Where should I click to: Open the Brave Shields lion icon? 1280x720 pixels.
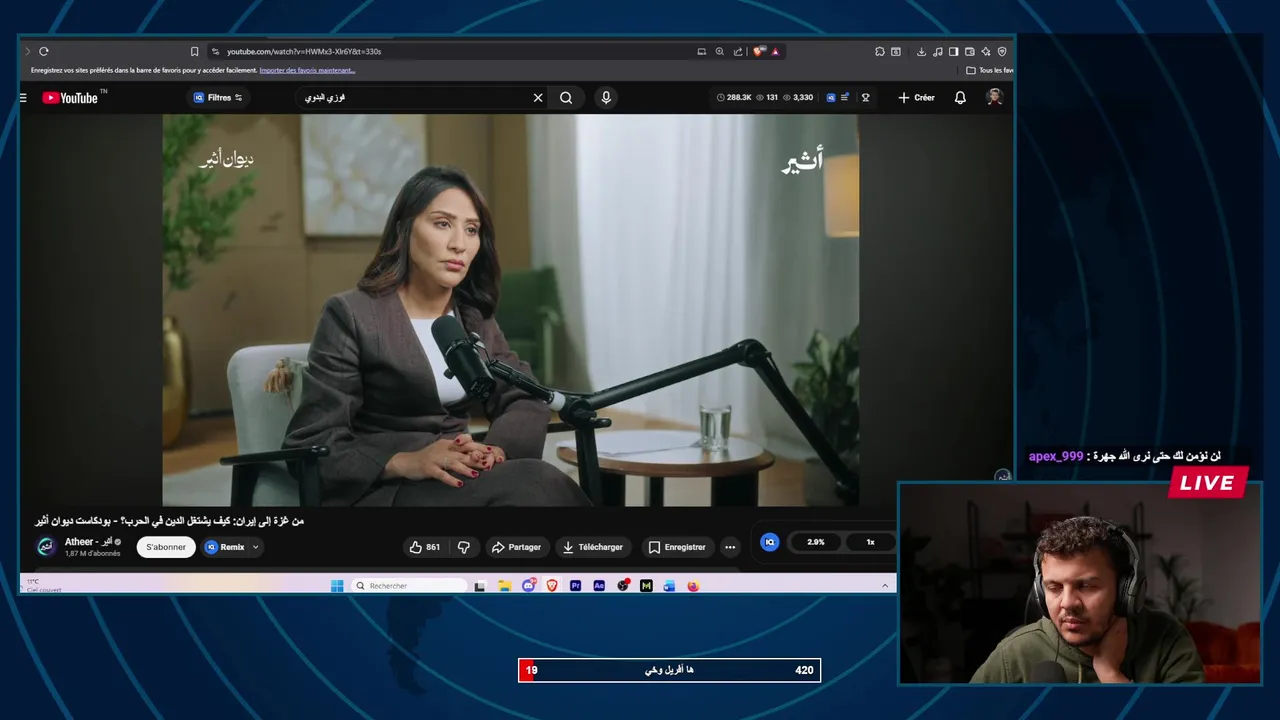[759, 51]
